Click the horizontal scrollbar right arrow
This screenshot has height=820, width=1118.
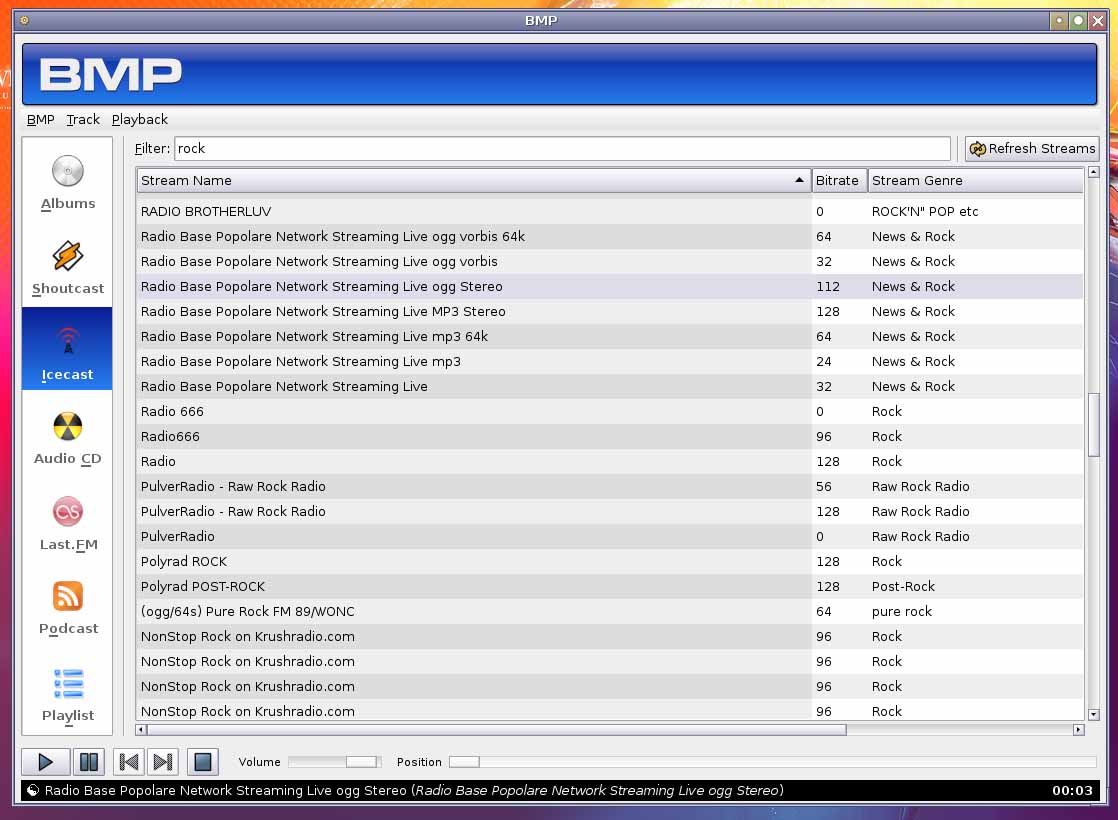(1078, 729)
